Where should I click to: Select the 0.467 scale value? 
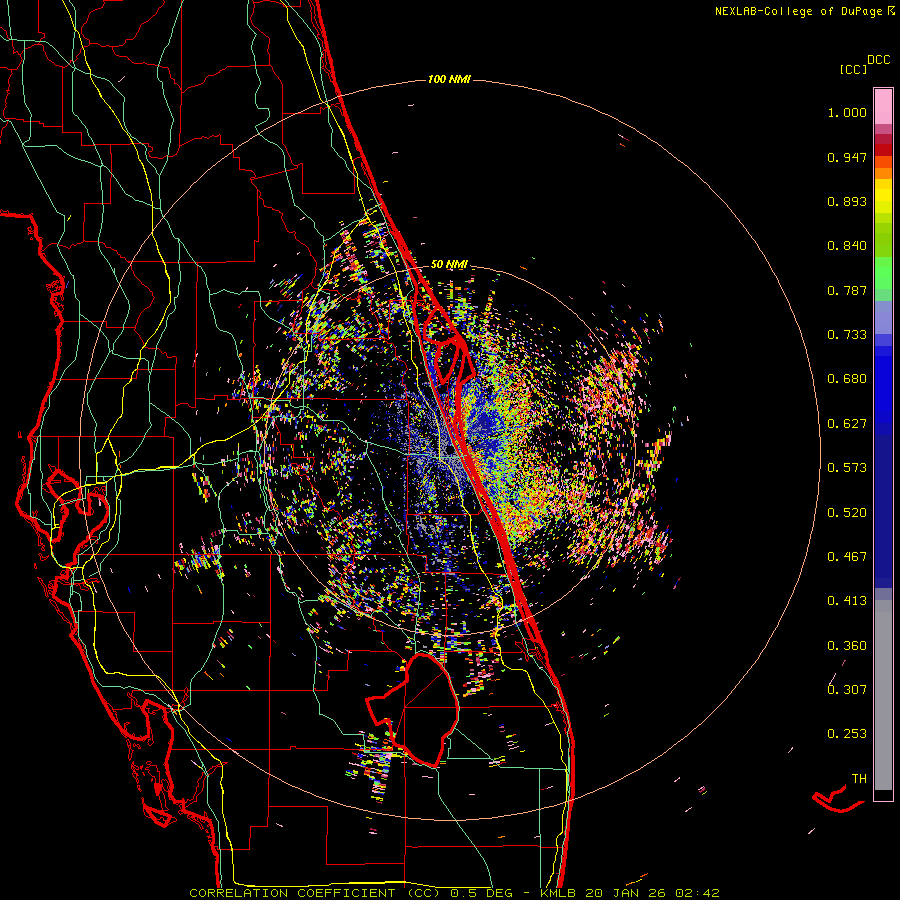click(847, 557)
